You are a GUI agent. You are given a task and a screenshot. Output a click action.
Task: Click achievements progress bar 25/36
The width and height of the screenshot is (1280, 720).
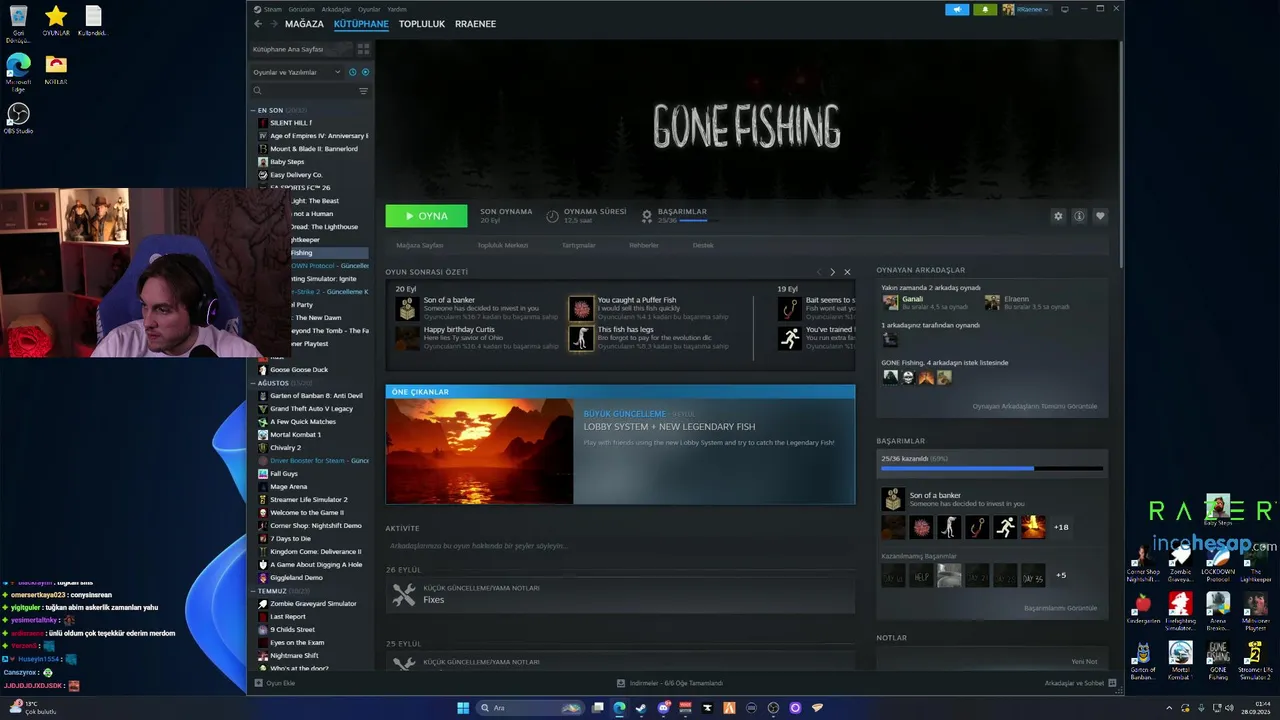[x=991, y=468]
